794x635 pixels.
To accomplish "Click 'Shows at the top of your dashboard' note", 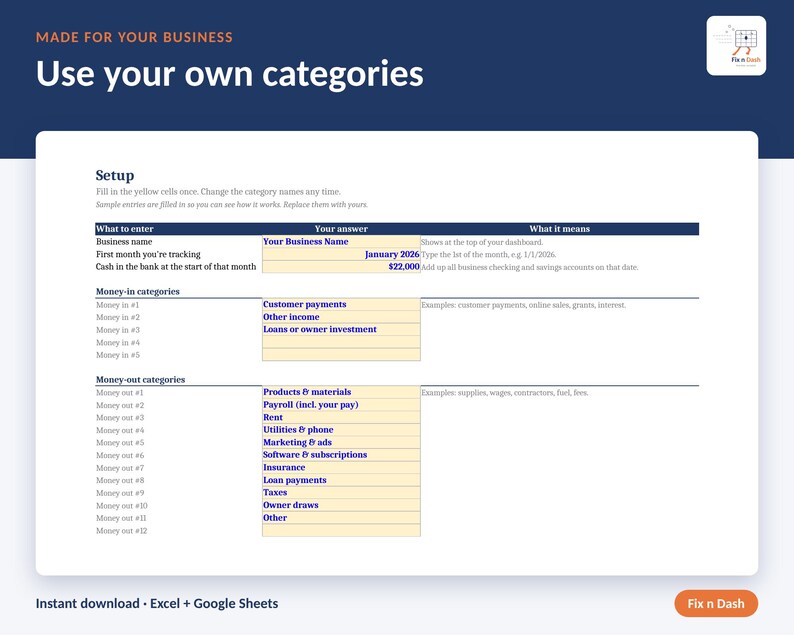I will pos(482,242).
